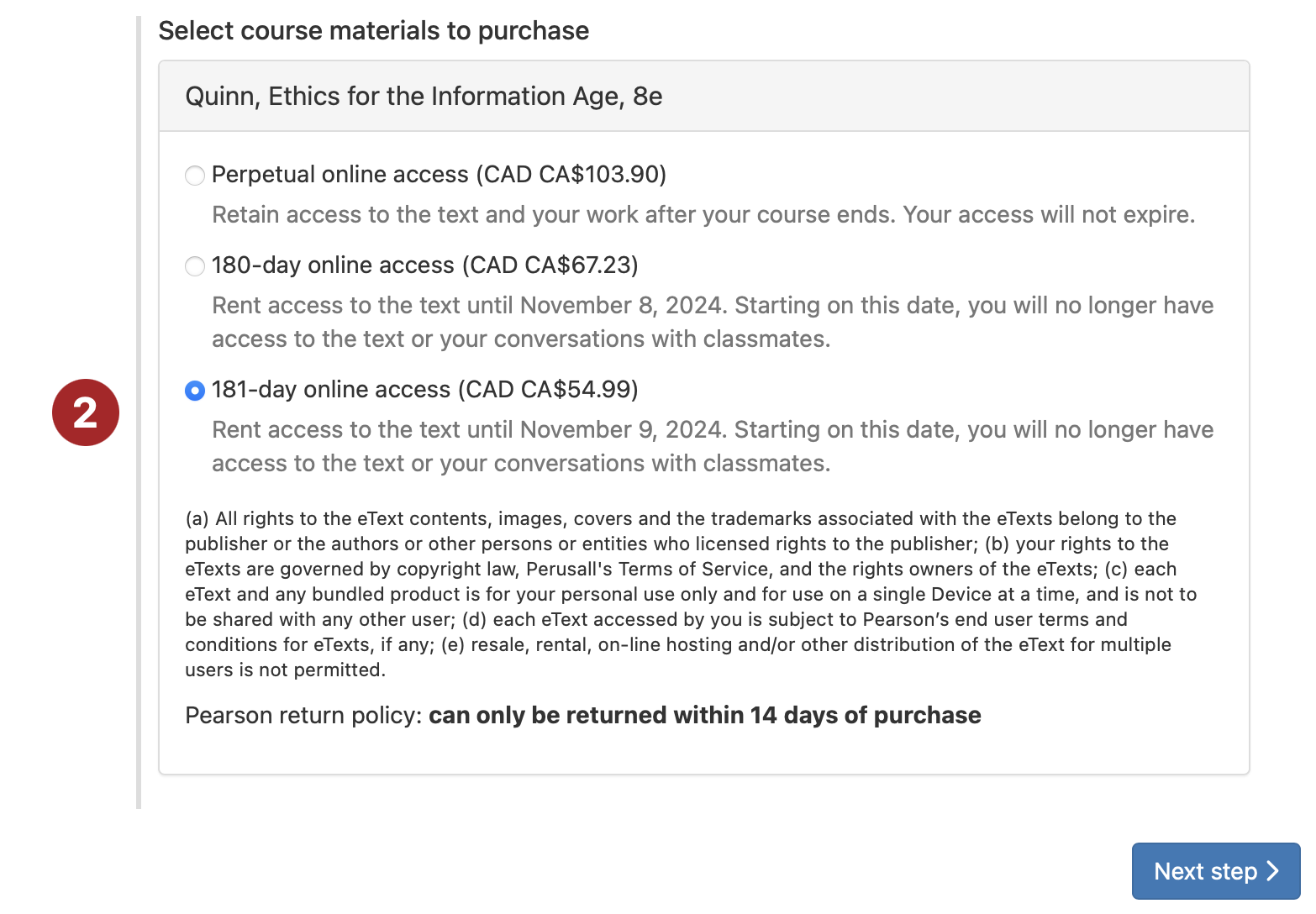Click the gray vertical step bar on left
Screen dimensions: 1316x914
pyautogui.click(x=139, y=412)
